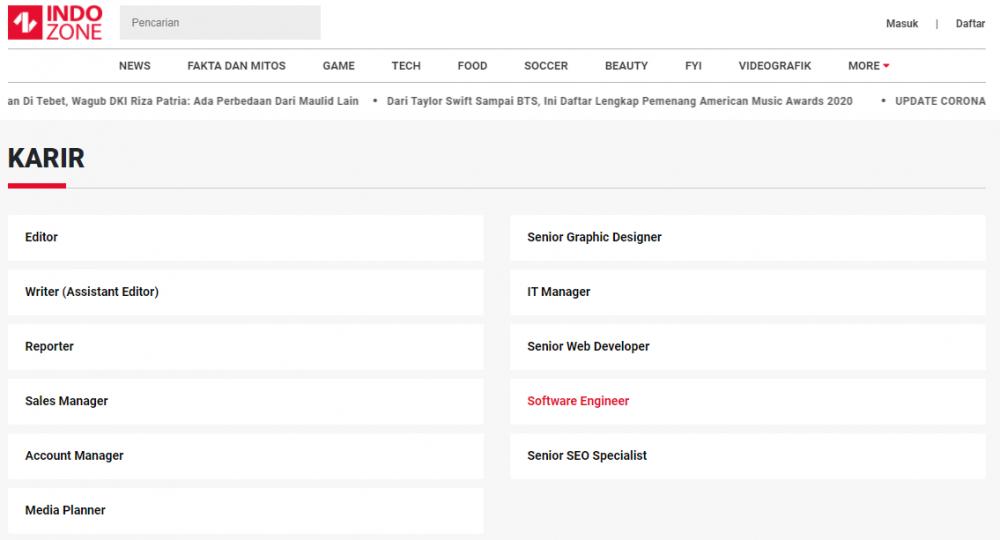The image size is (1000, 540).
Task: Go to FAKTA DAN MITOS section
Action: (237, 66)
